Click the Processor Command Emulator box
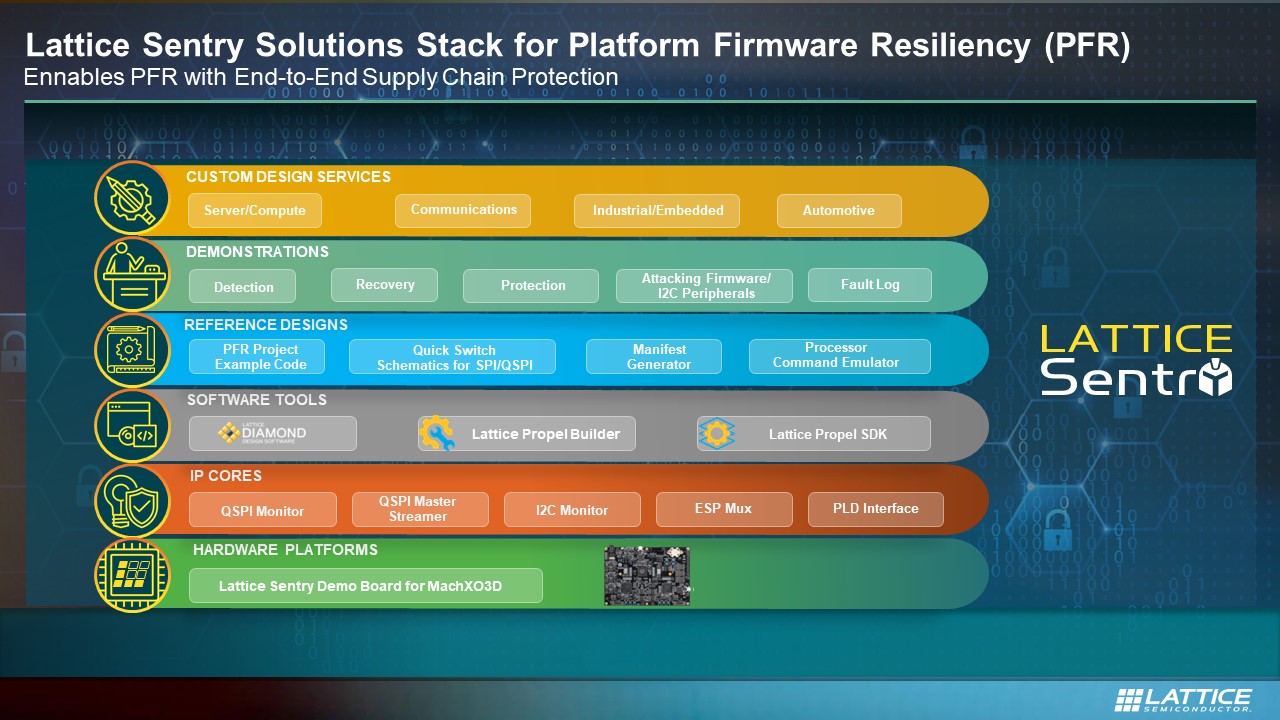Viewport: 1280px width, 720px height. [838, 356]
